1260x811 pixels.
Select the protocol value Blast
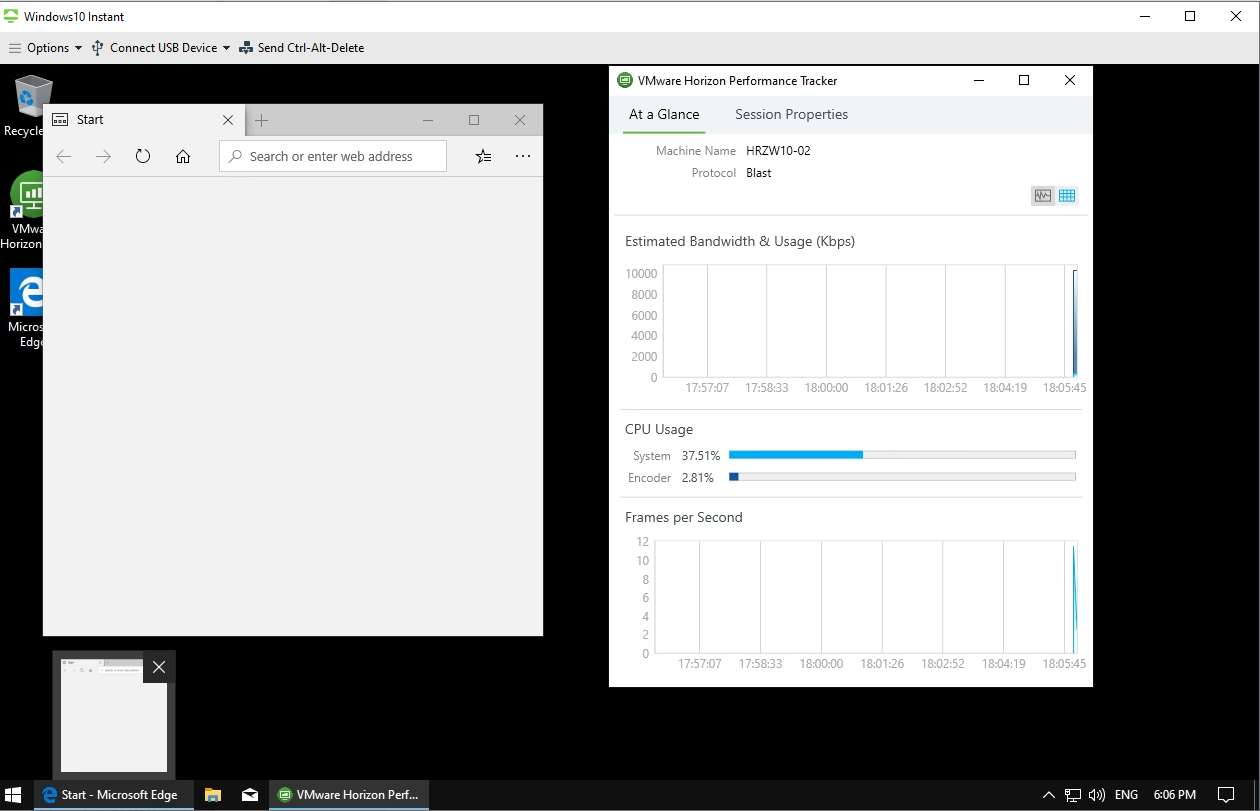[x=759, y=173]
